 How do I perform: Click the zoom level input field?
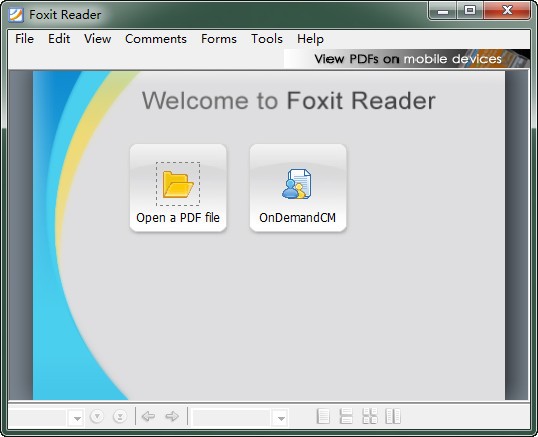231,417
